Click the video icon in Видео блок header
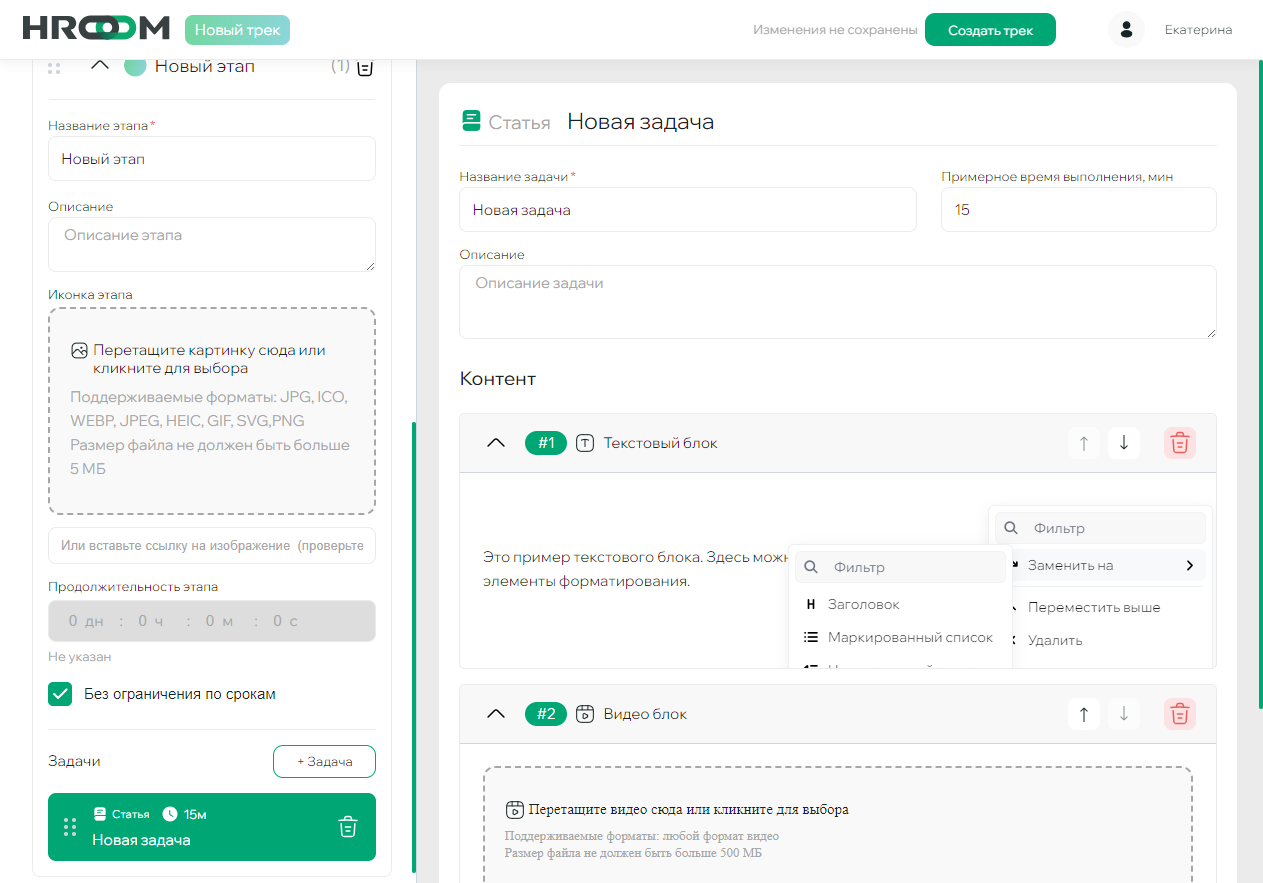 [x=585, y=713]
